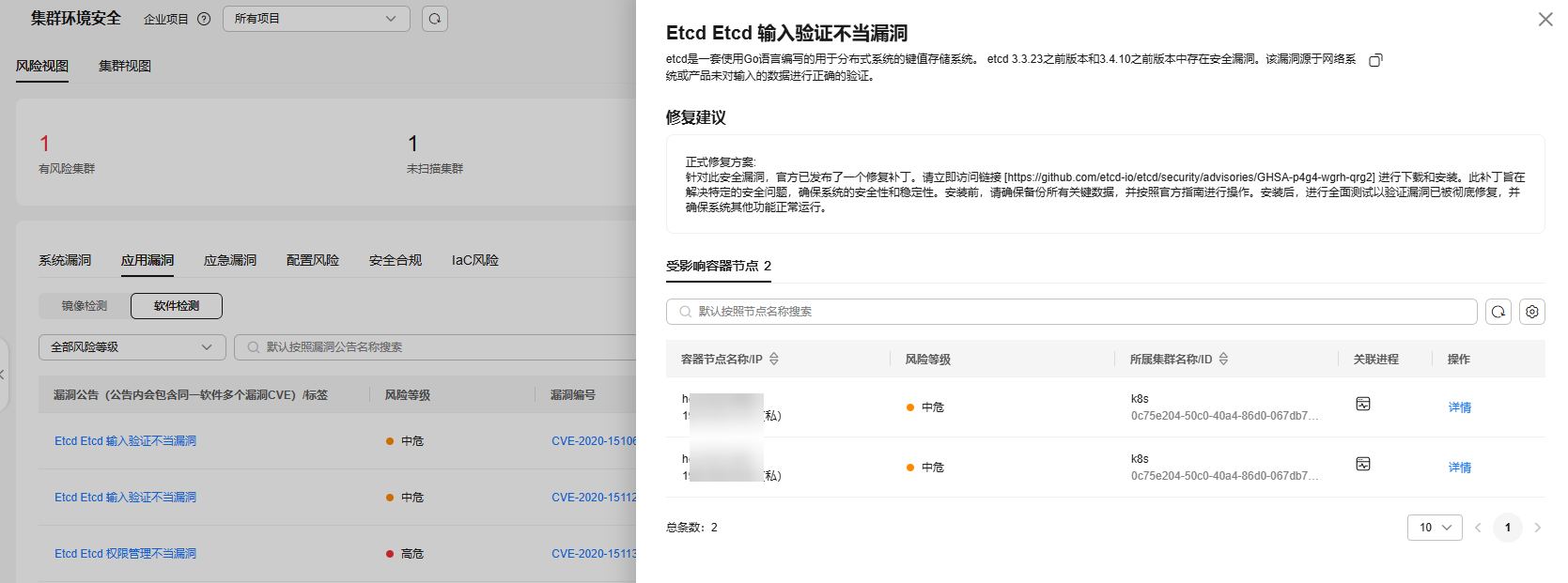Open the 配置风险 tab
Screen dimensions: 1568x583
pyautogui.click(x=313, y=260)
